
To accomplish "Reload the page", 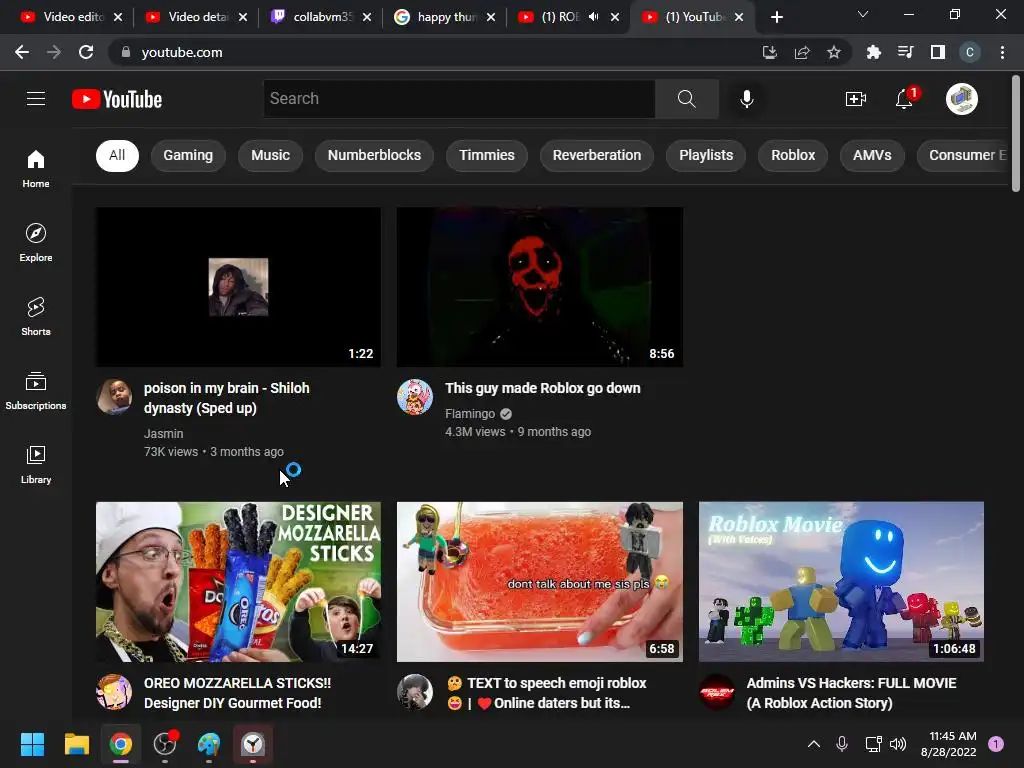I will (x=86, y=52).
